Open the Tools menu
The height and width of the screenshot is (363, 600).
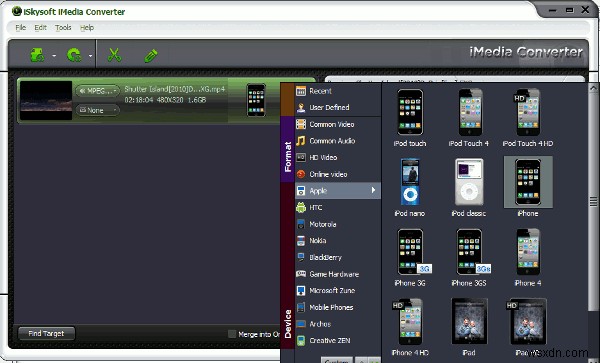(x=63, y=28)
